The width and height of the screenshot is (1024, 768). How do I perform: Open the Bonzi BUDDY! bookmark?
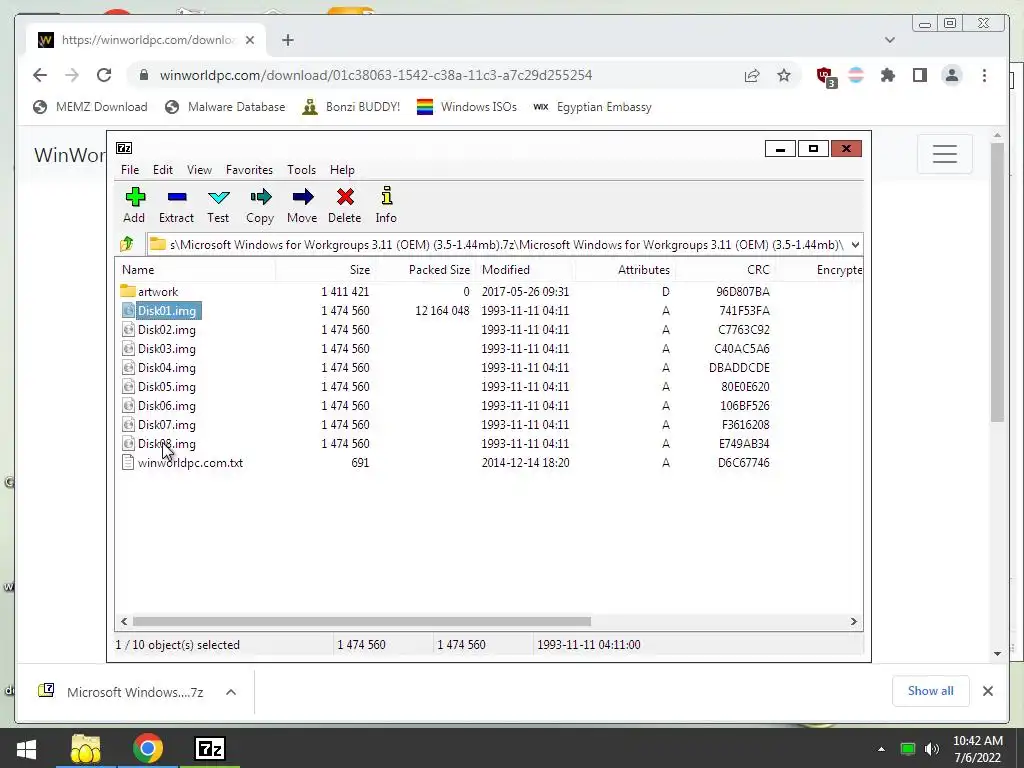coord(351,107)
